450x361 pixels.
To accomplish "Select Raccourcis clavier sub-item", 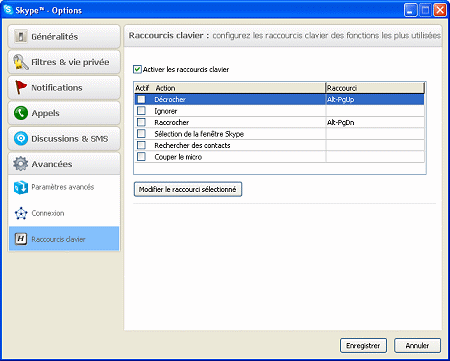I will 64,239.
